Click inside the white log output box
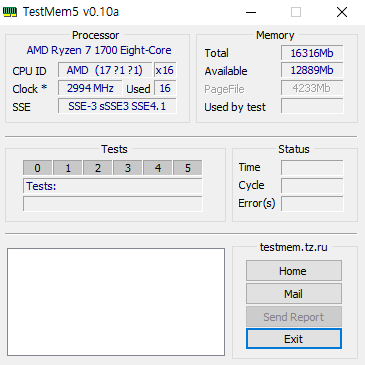The height and width of the screenshot is (365, 365). [116, 302]
